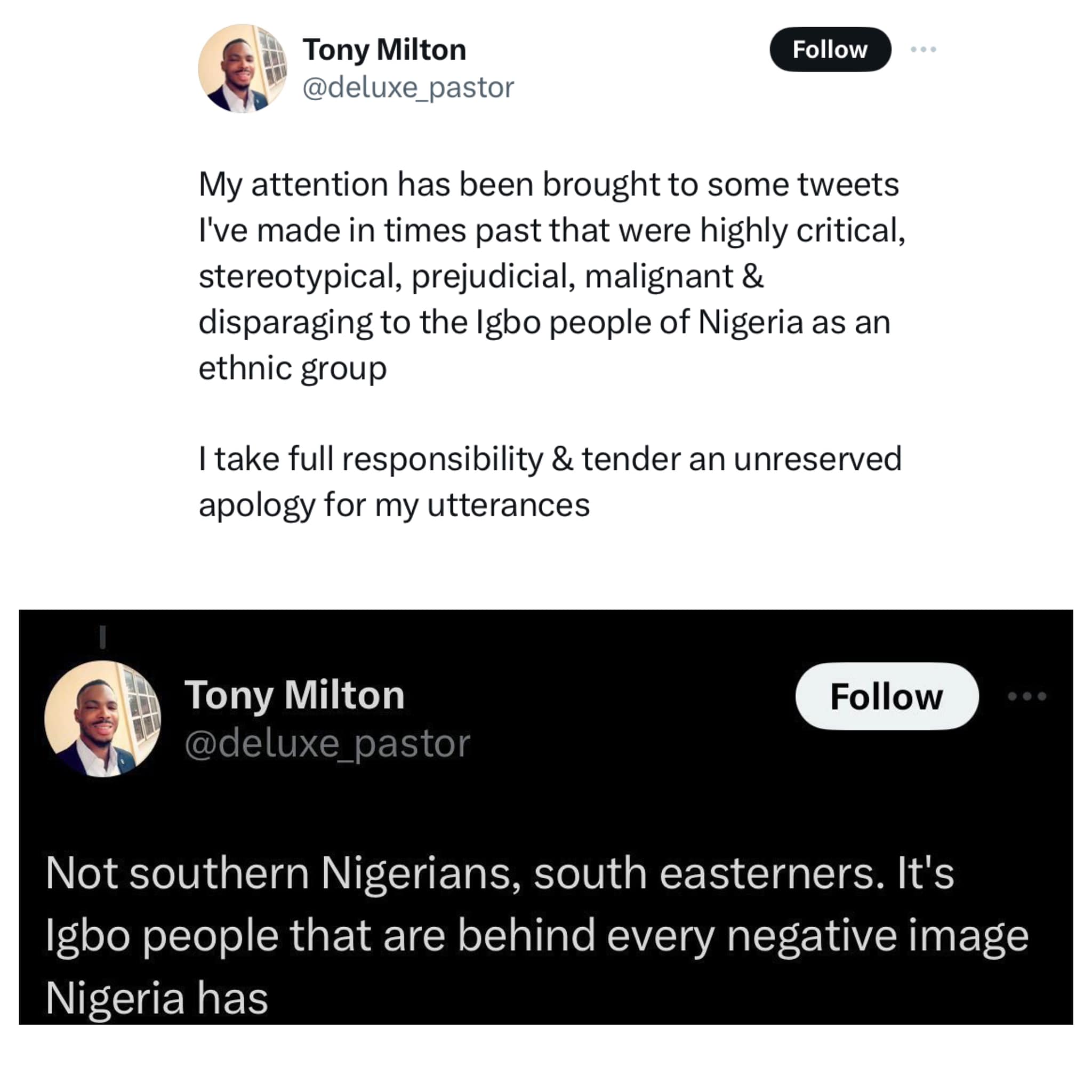Click Tony Milton's avatar on the apology tweet
The width and height of the screenshot is (1092, 1092).
tap(243, 68)
